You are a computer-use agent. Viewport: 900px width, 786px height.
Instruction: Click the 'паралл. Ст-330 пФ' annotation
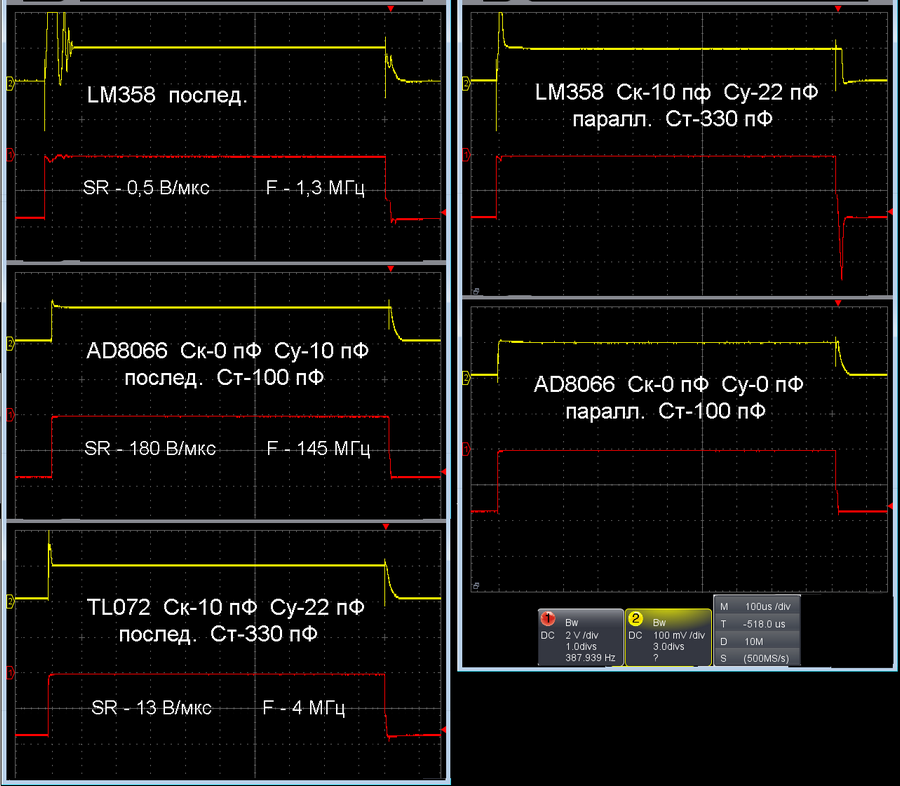[673, 119]
